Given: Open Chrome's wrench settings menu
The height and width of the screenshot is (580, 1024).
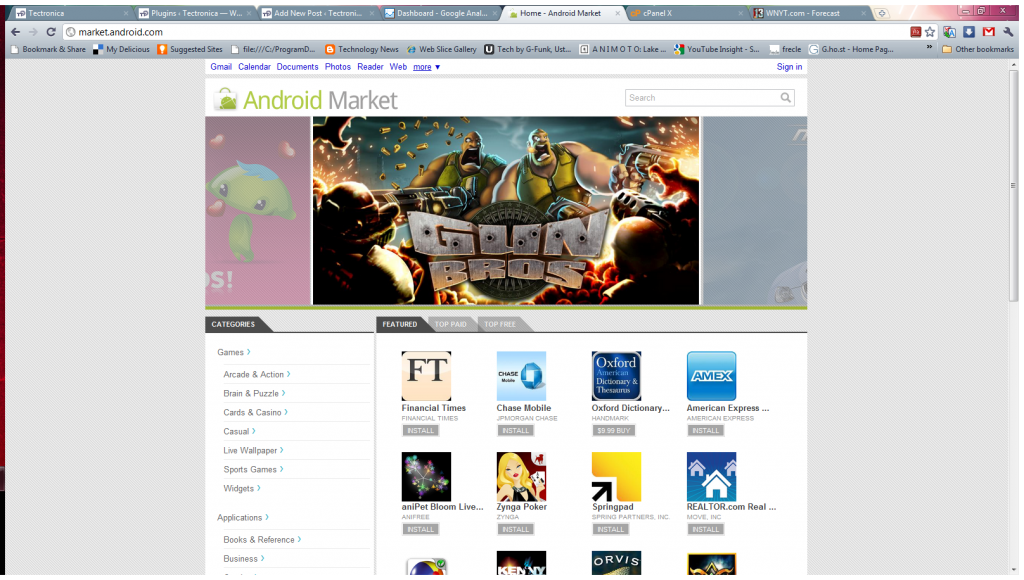Looking at the screenshot, I should tap(1008, 32).
